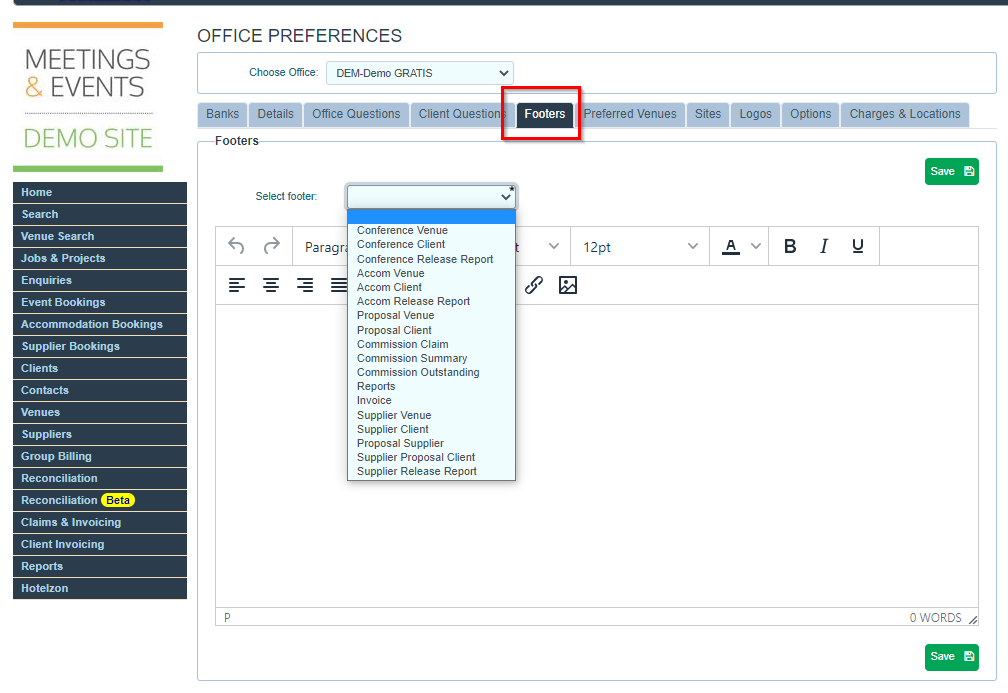
Task: Expand the text color options arrow
Action: click(x=756, y=246)
